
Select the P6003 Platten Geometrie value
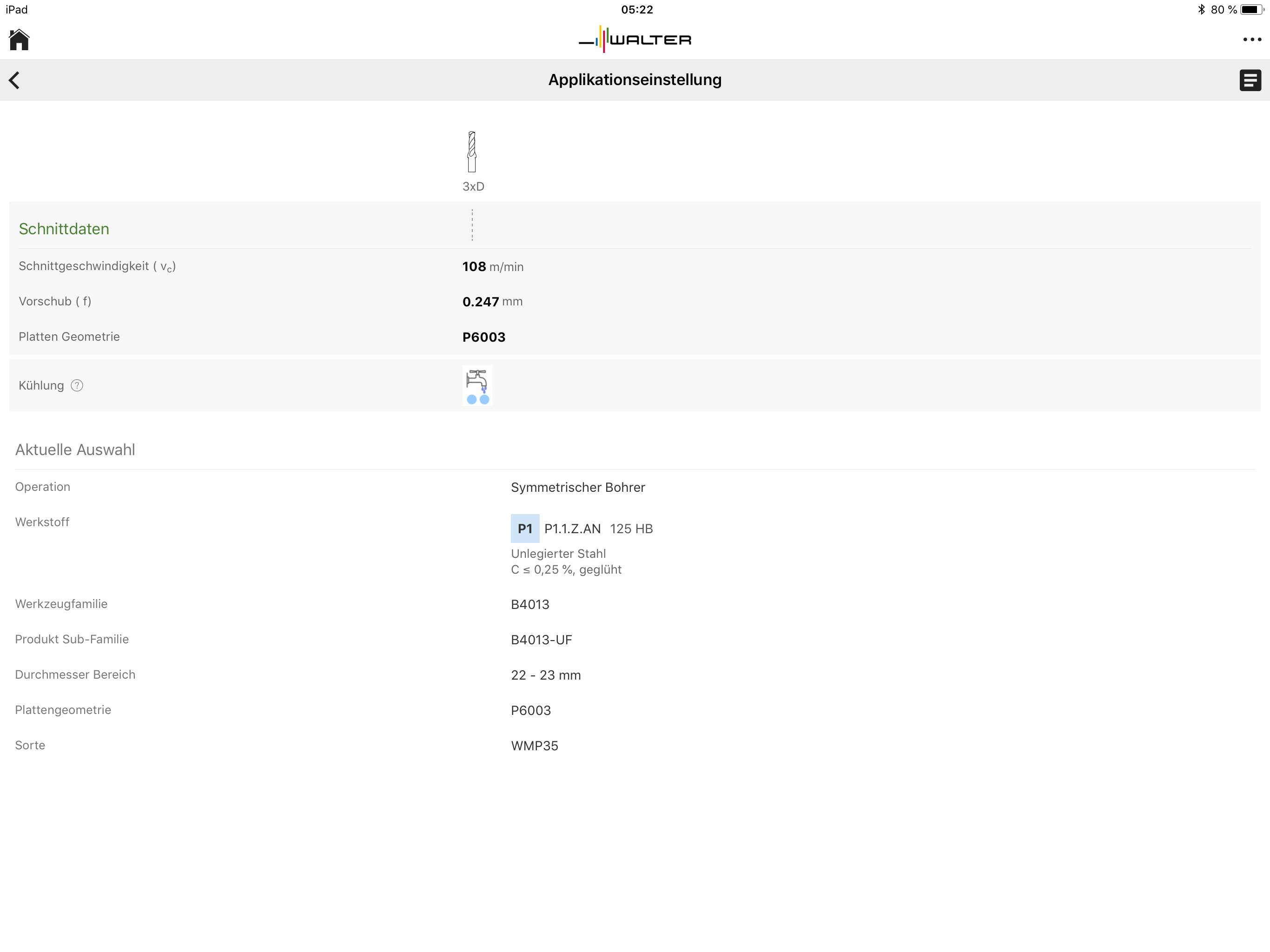pos(483,337)
